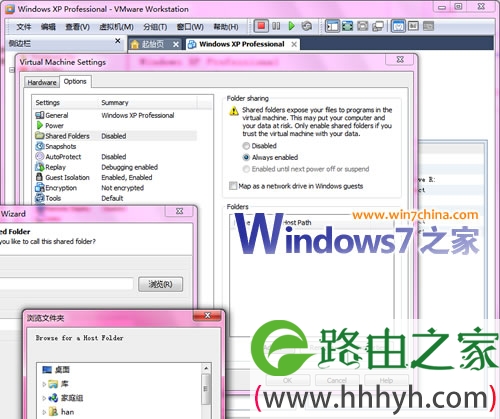Click OK in Virtual Machine Settings
Viewport: 500px width, 419px height.
point(288,380)
